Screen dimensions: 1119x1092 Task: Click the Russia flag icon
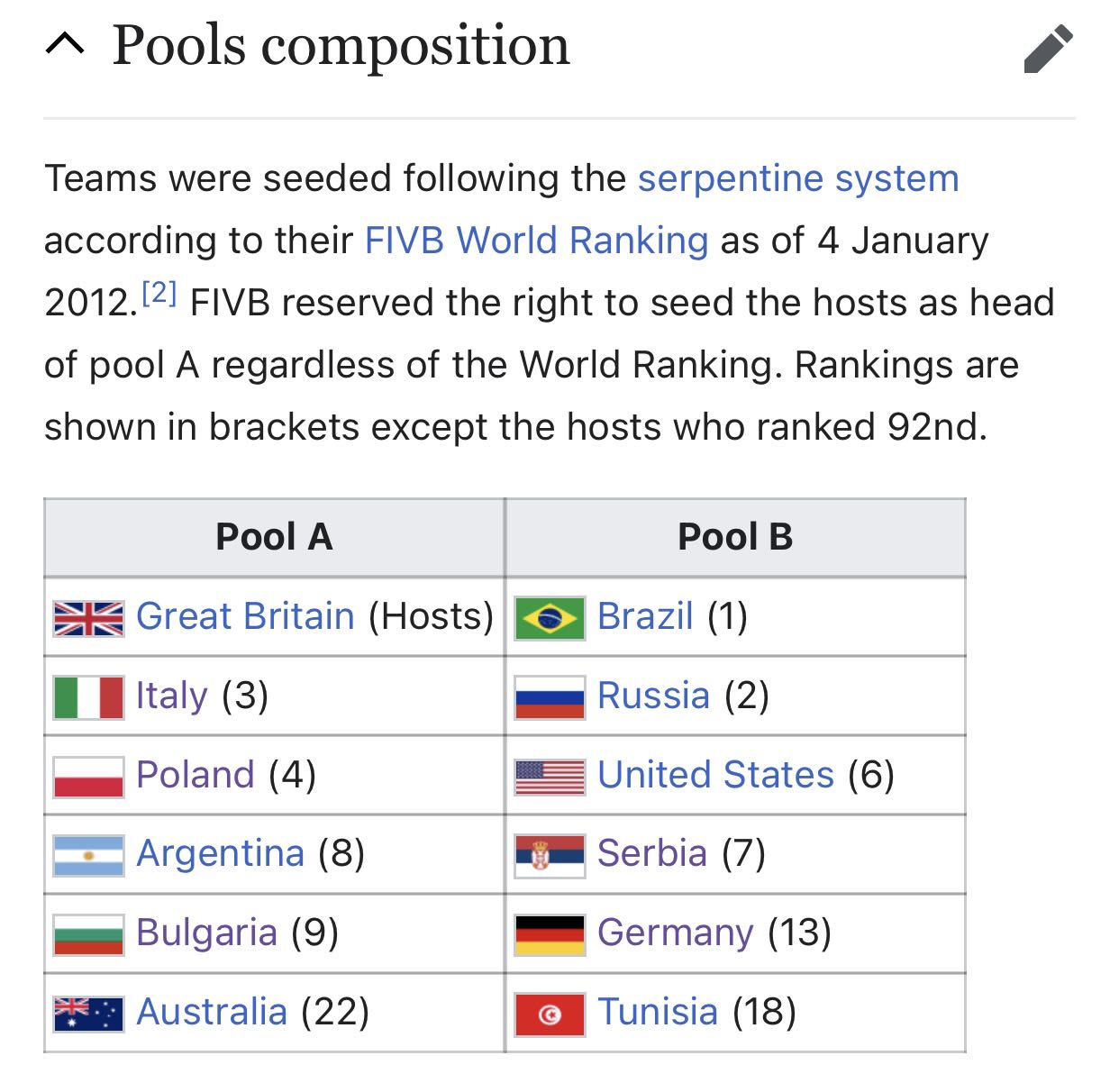coord(550,696)
